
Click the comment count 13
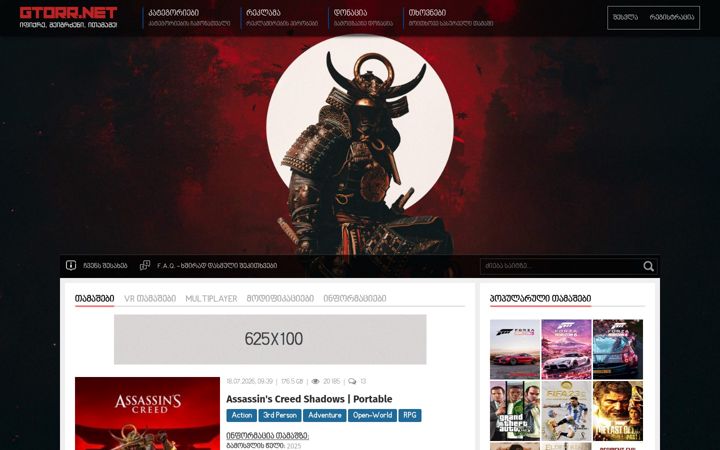(x=363, y=381)
